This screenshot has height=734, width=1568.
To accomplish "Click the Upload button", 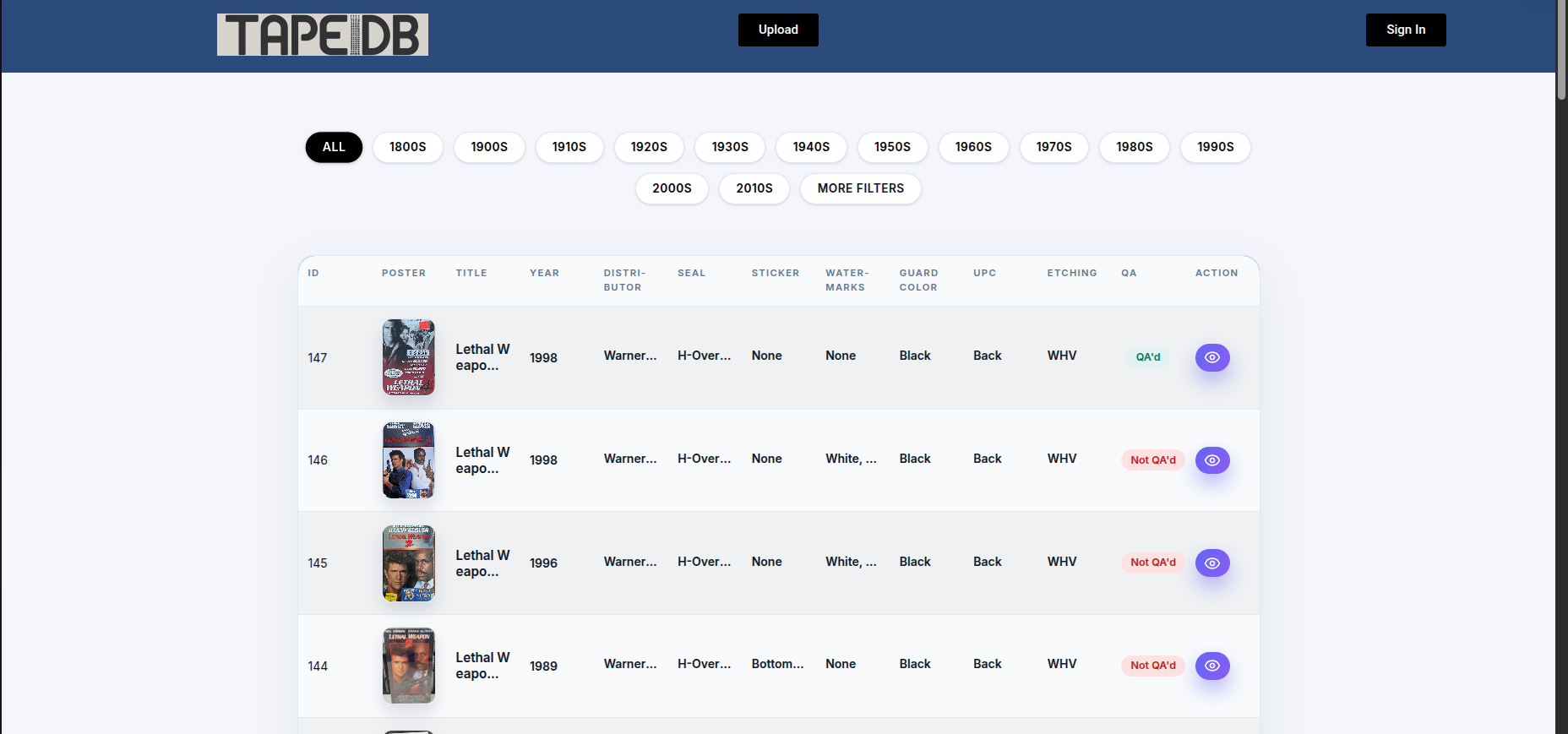I will pyautogui.click(x=778, y=30).
